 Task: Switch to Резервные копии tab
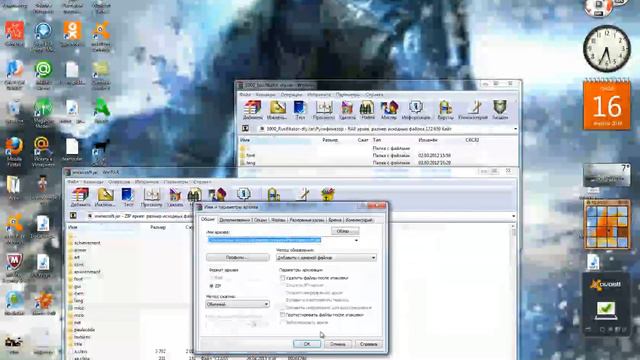click(307, 220)
